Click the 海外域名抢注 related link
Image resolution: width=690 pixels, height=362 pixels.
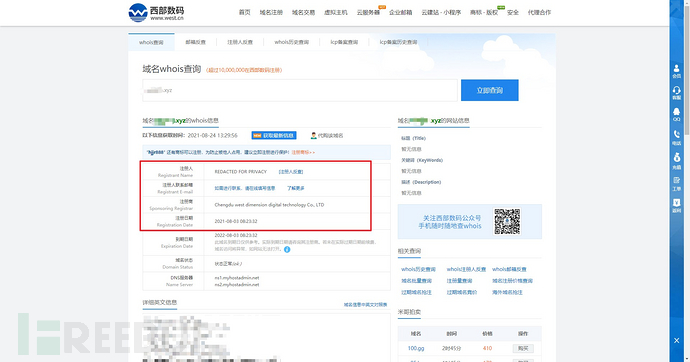[507, 292]
